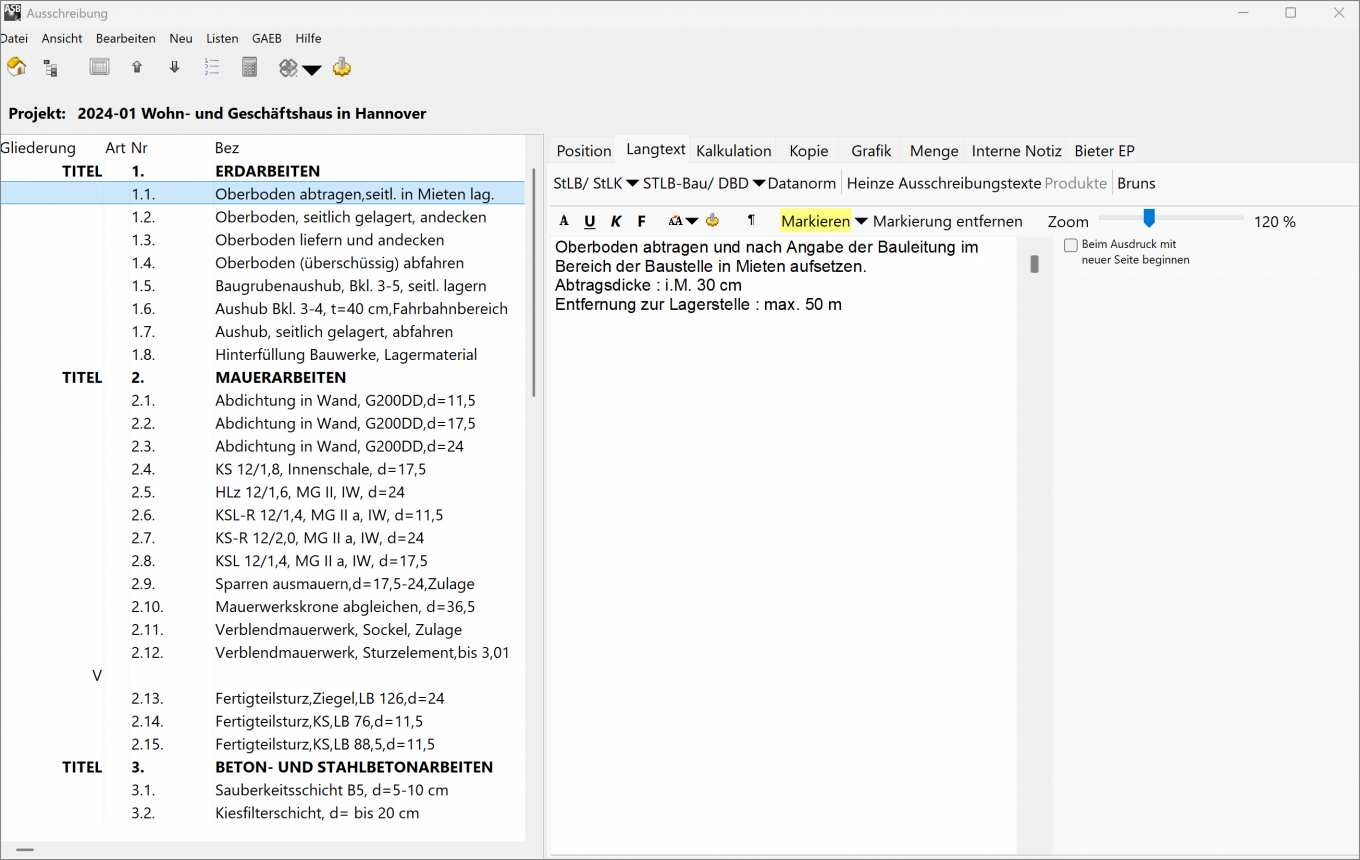Image resolution: width=1360 pixels, height=860 pixels.
Task: Click the Zoom slider handle
Action: [1149, 218]
